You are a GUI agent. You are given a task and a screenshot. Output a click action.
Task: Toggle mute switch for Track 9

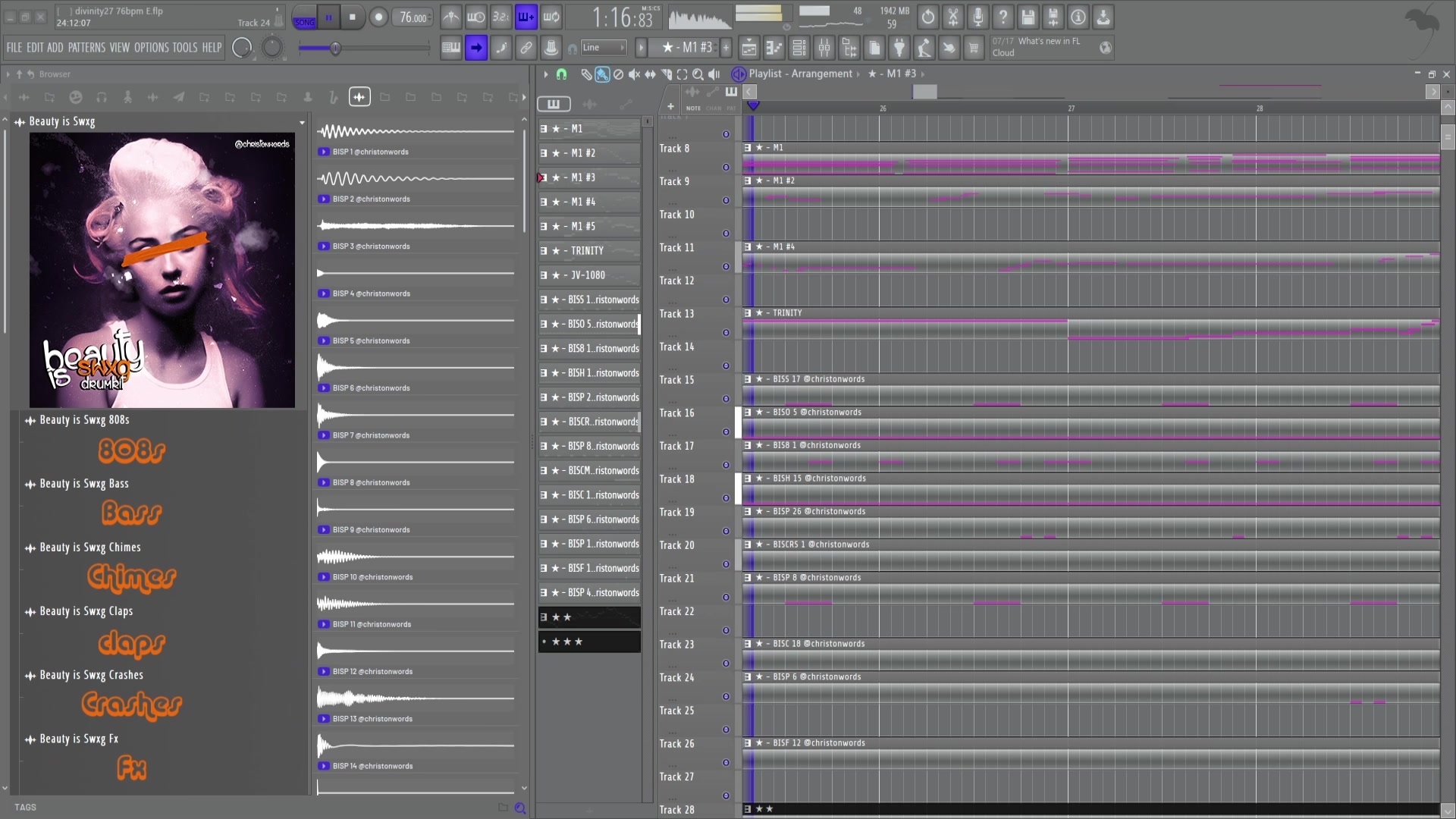(726, 201)
